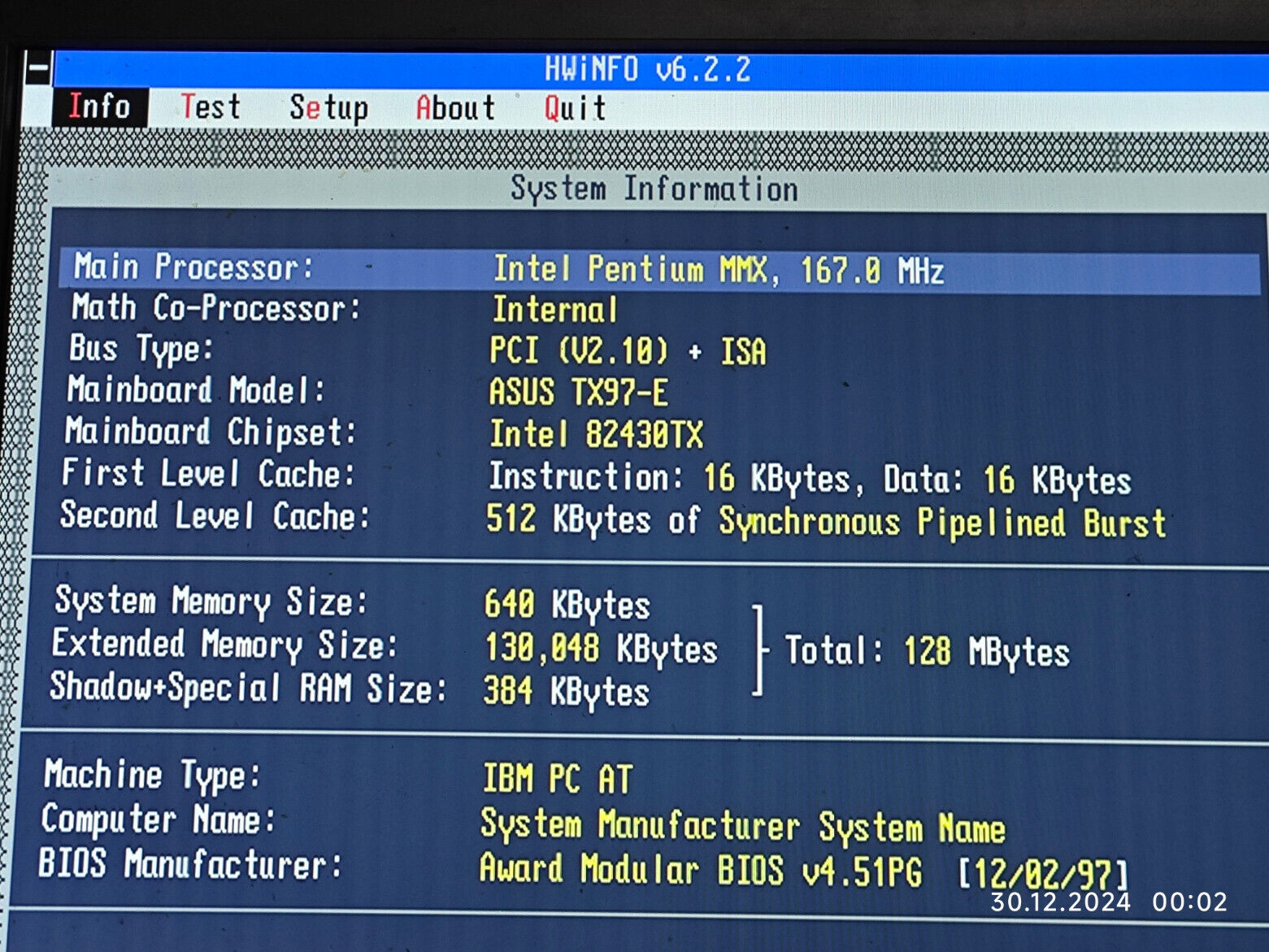Click the '384 KBytes' value

[x=567, y=693]
